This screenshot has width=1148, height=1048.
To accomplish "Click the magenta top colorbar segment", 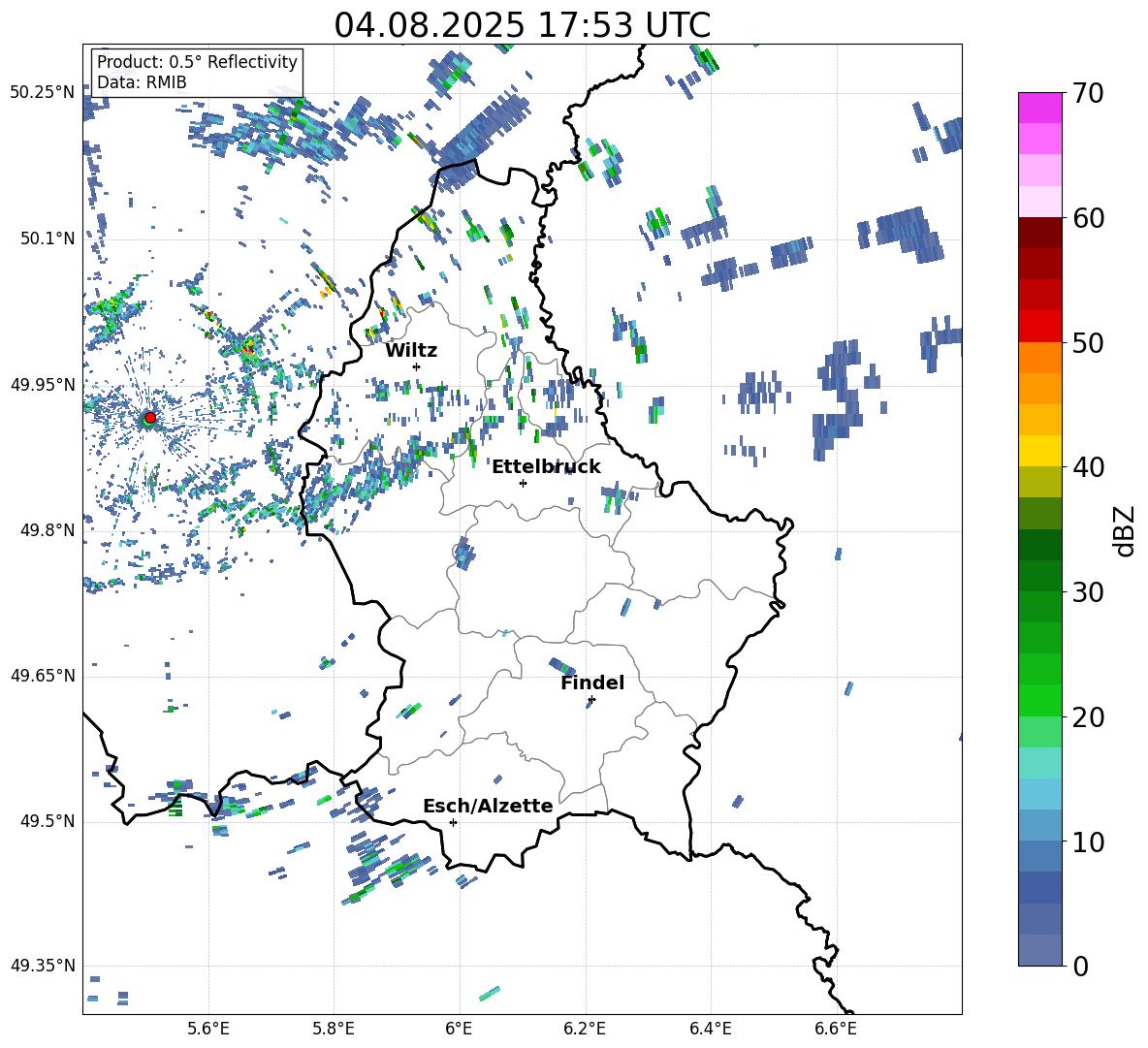I will click(x=1040, y=108).
